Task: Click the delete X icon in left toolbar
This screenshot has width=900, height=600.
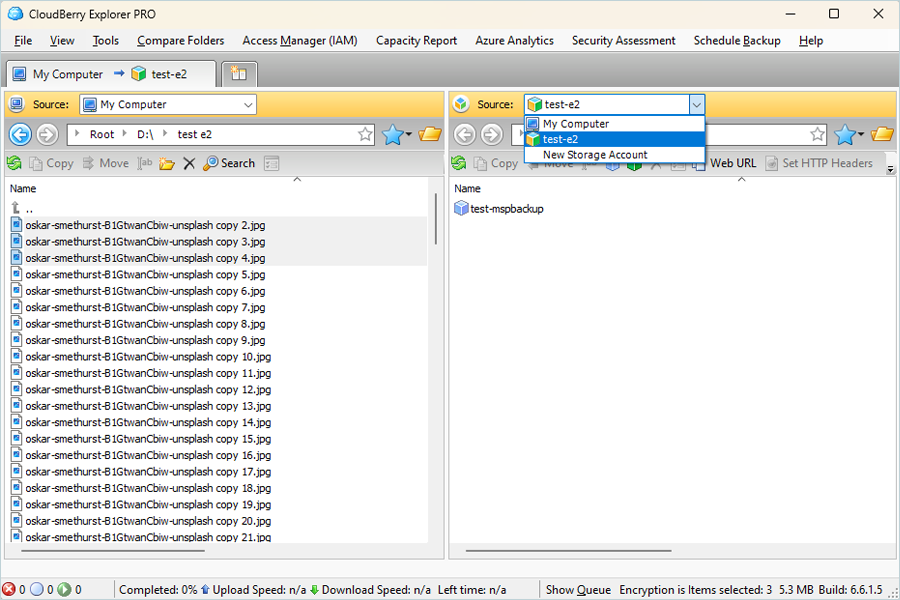Action: point(189,164)
